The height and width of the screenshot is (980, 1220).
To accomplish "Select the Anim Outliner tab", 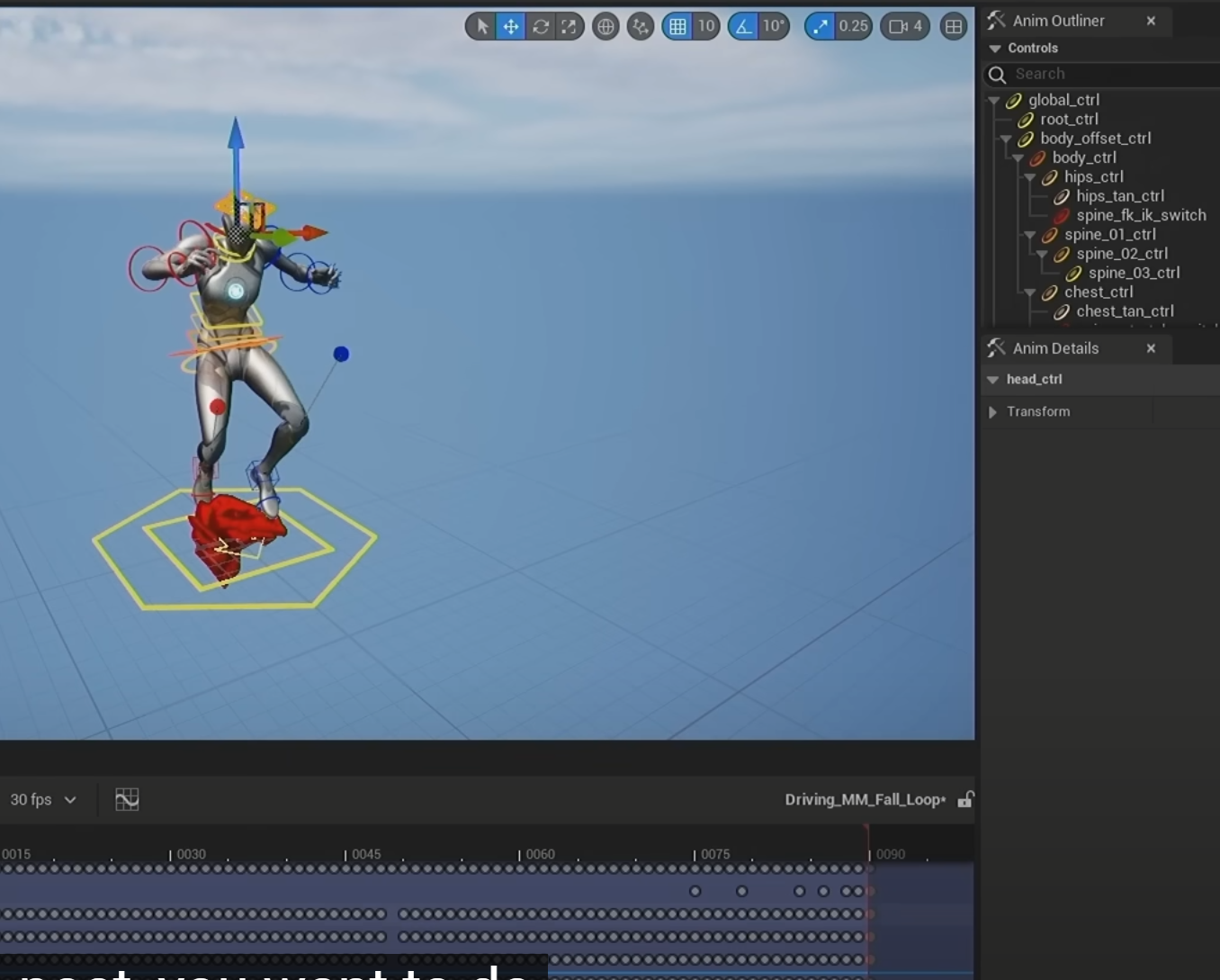I will pyautogui.click(x=1057, y=21).
